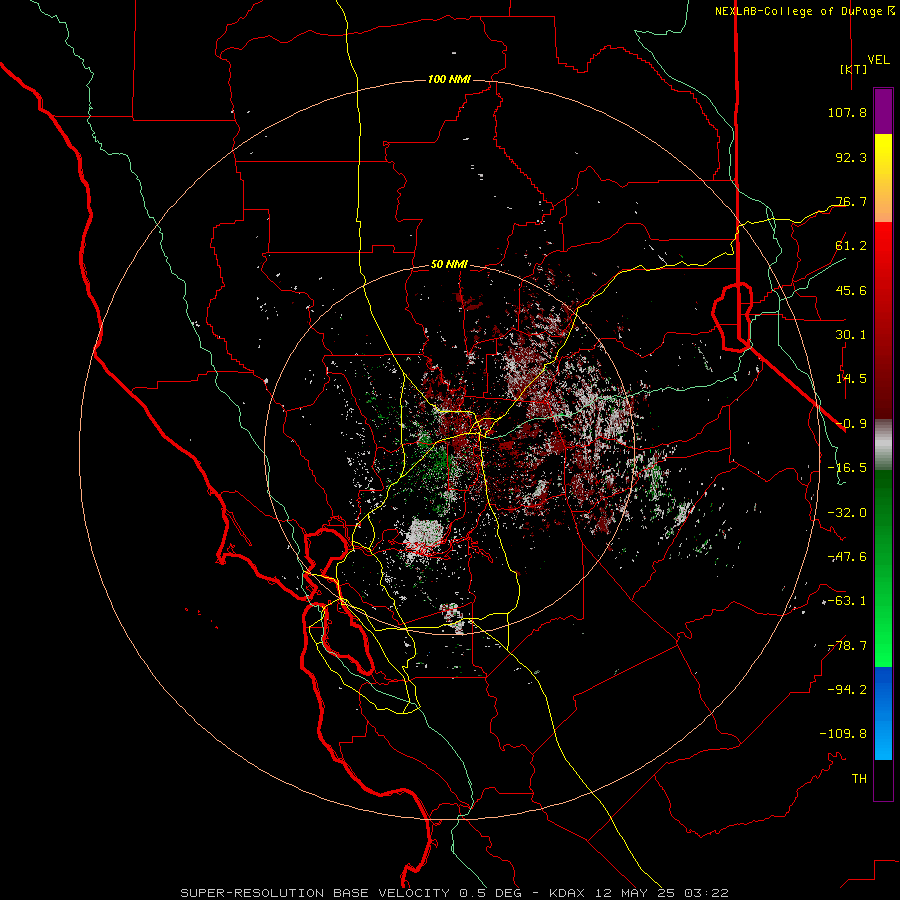
Task: Click the [KT] units label
Action: pos(854,69)
